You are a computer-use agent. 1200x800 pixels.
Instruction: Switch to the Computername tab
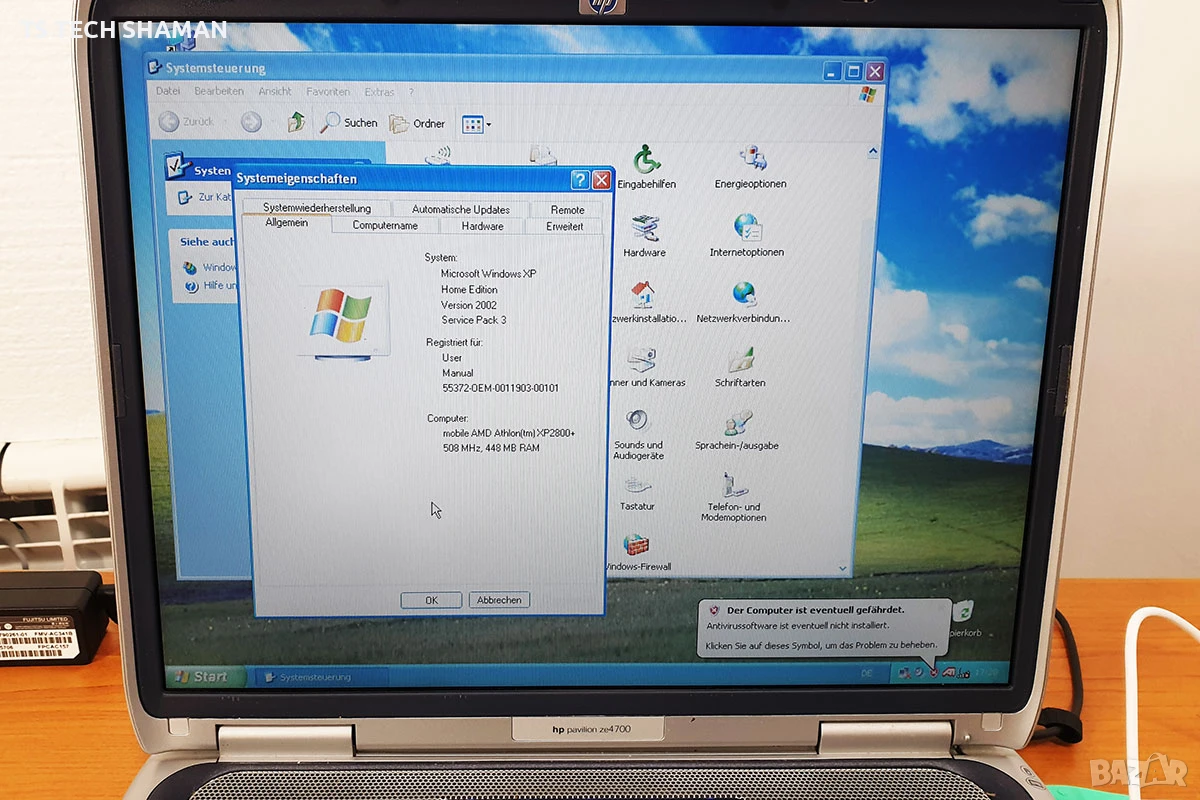click(x=385, y=226)
